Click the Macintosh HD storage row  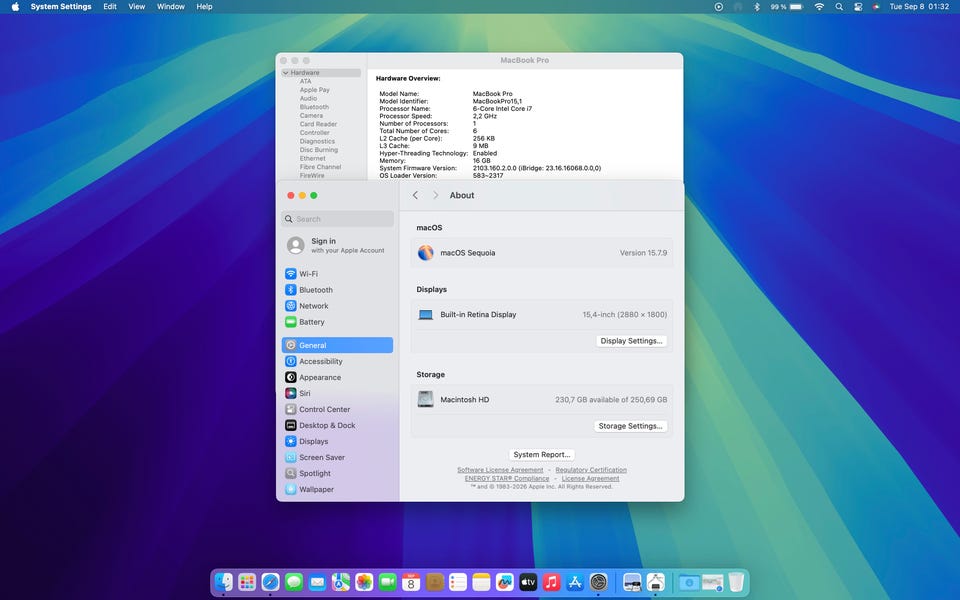[542, 400]
